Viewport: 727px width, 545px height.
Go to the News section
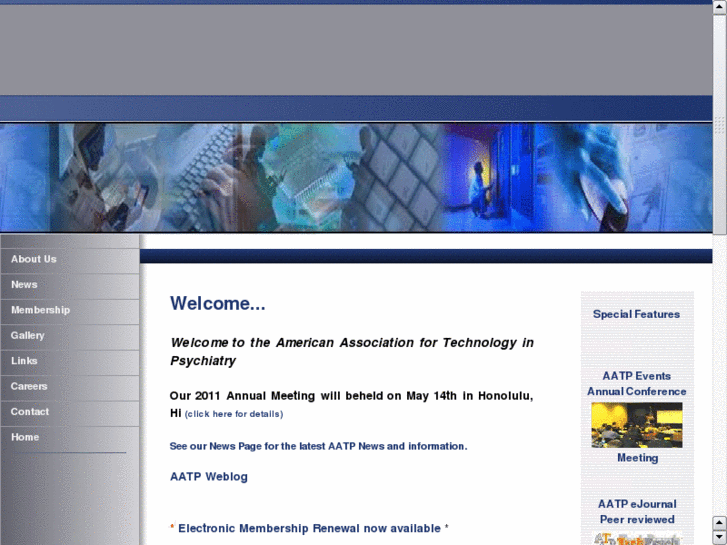coord(70,286)
